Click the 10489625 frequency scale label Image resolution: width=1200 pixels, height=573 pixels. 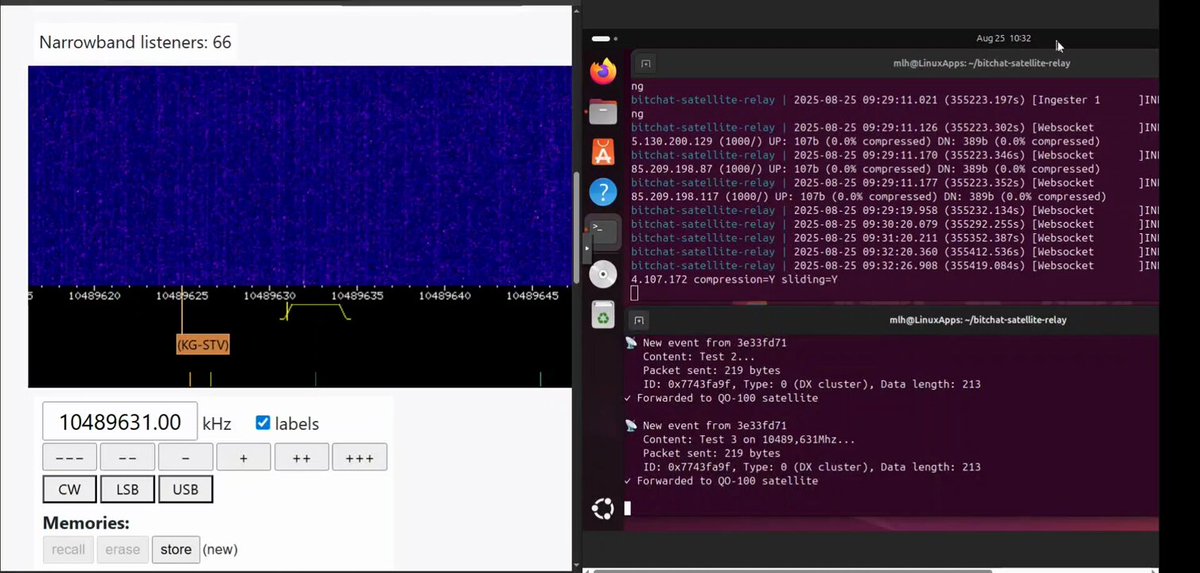click(182, 296)
